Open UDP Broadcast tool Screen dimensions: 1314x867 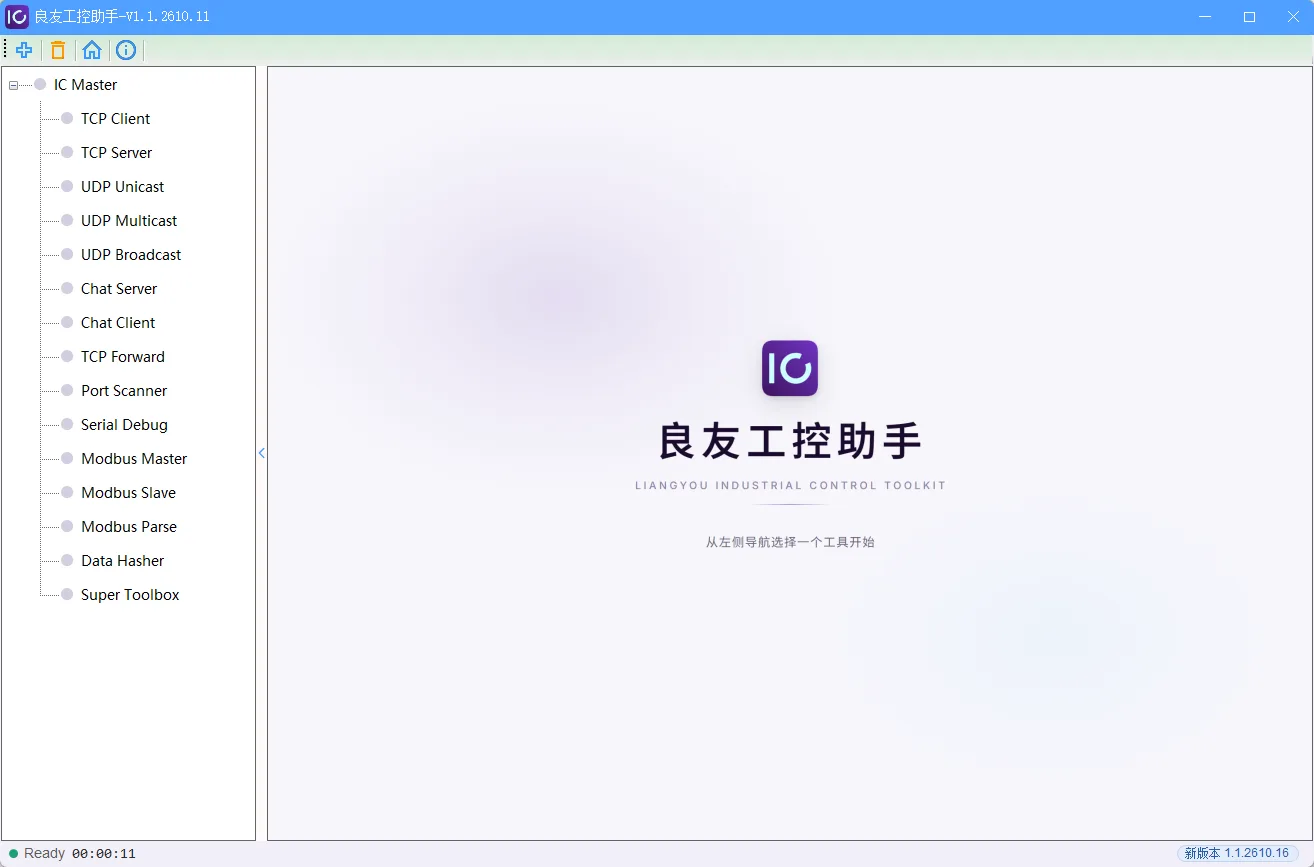click(131, 255)
